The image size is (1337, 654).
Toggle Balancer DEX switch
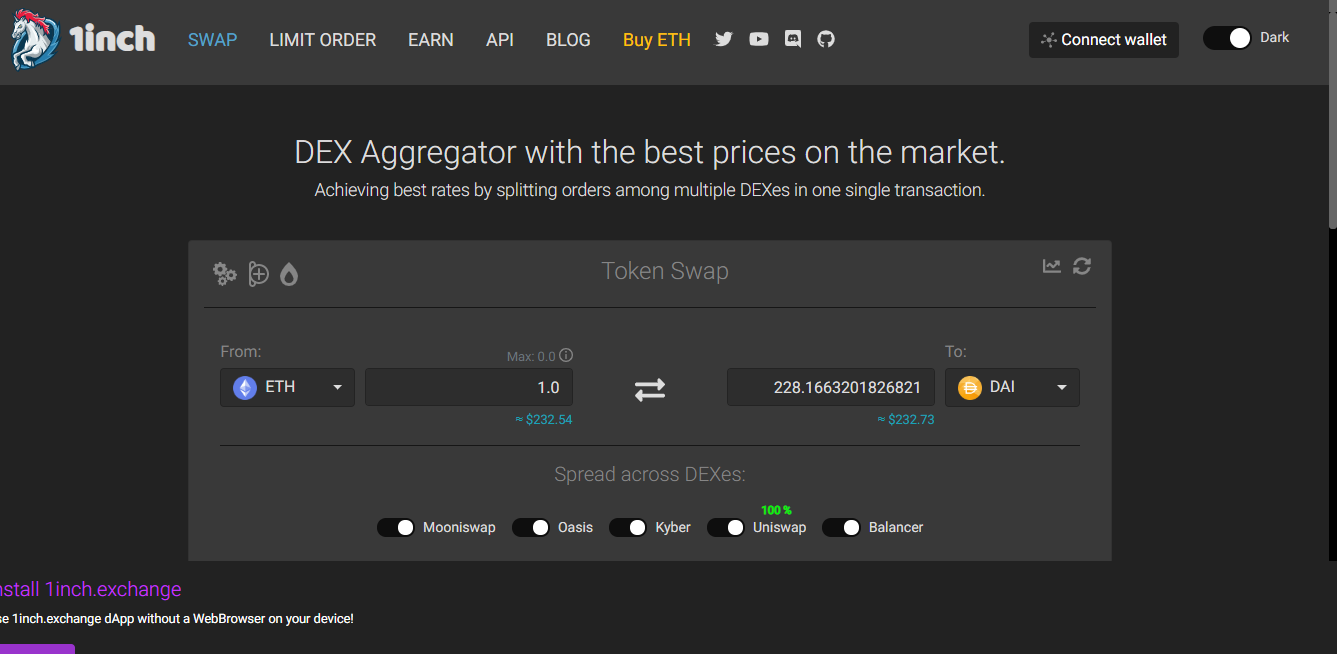841,527
